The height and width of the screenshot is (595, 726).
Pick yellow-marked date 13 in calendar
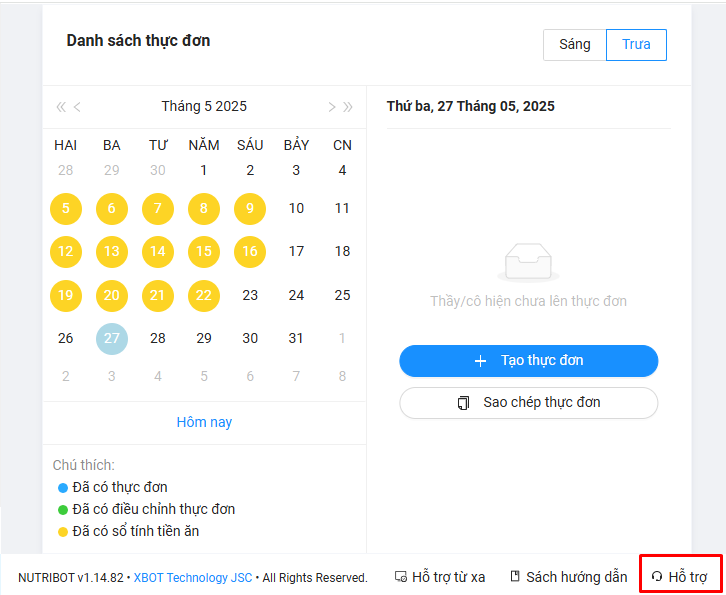click(x=112, y=251)
